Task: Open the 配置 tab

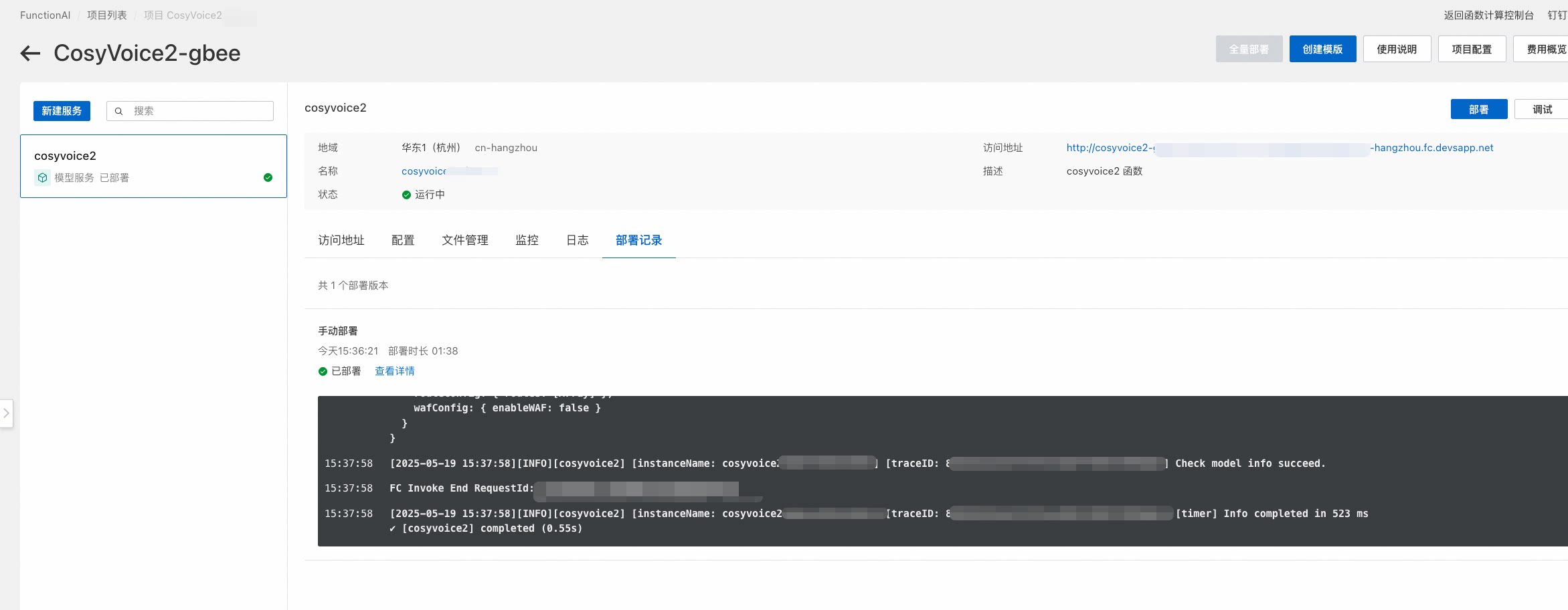Action: pyautogui.click(x=403, y=240)
